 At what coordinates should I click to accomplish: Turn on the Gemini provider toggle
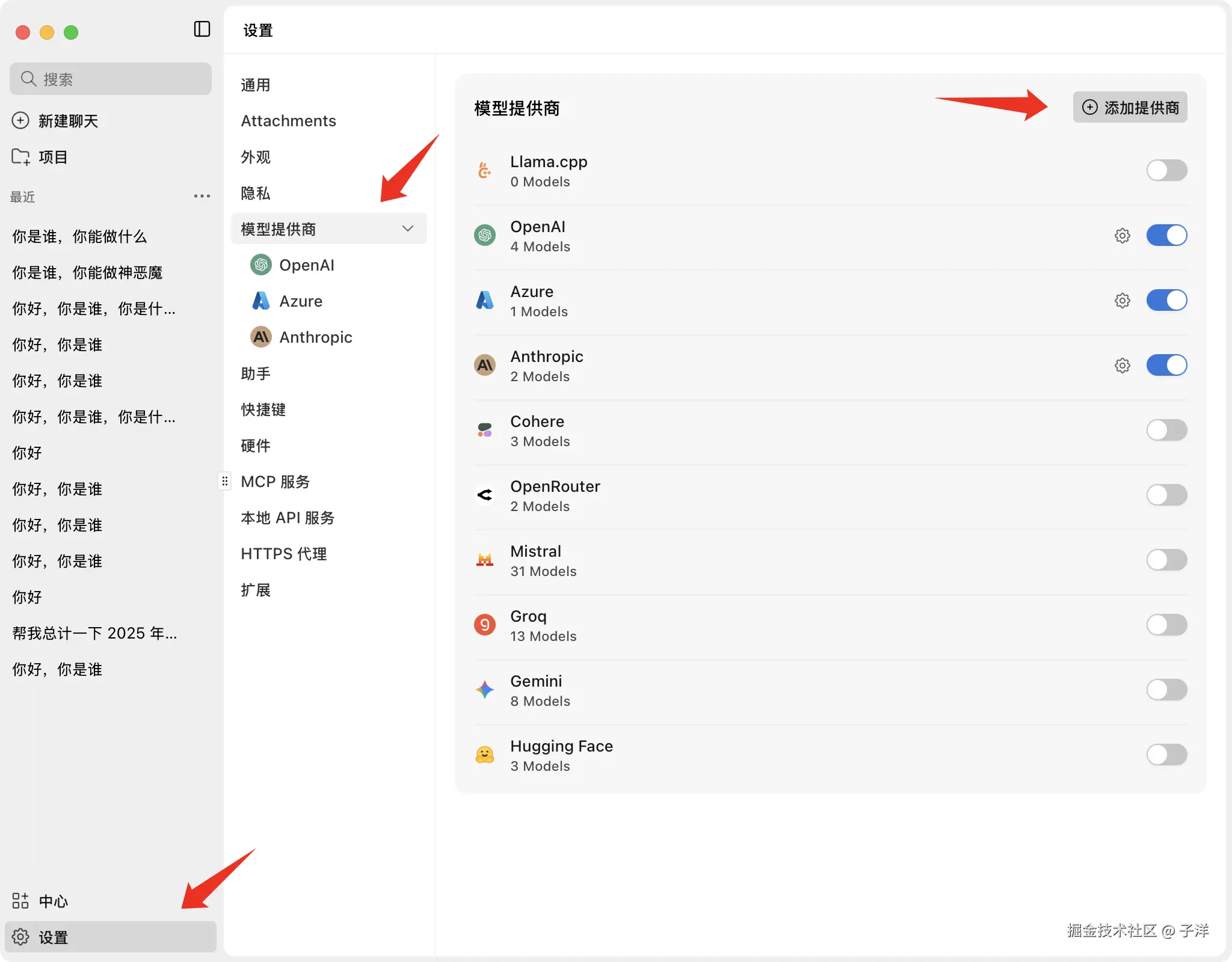click(x=1166, y=690)
